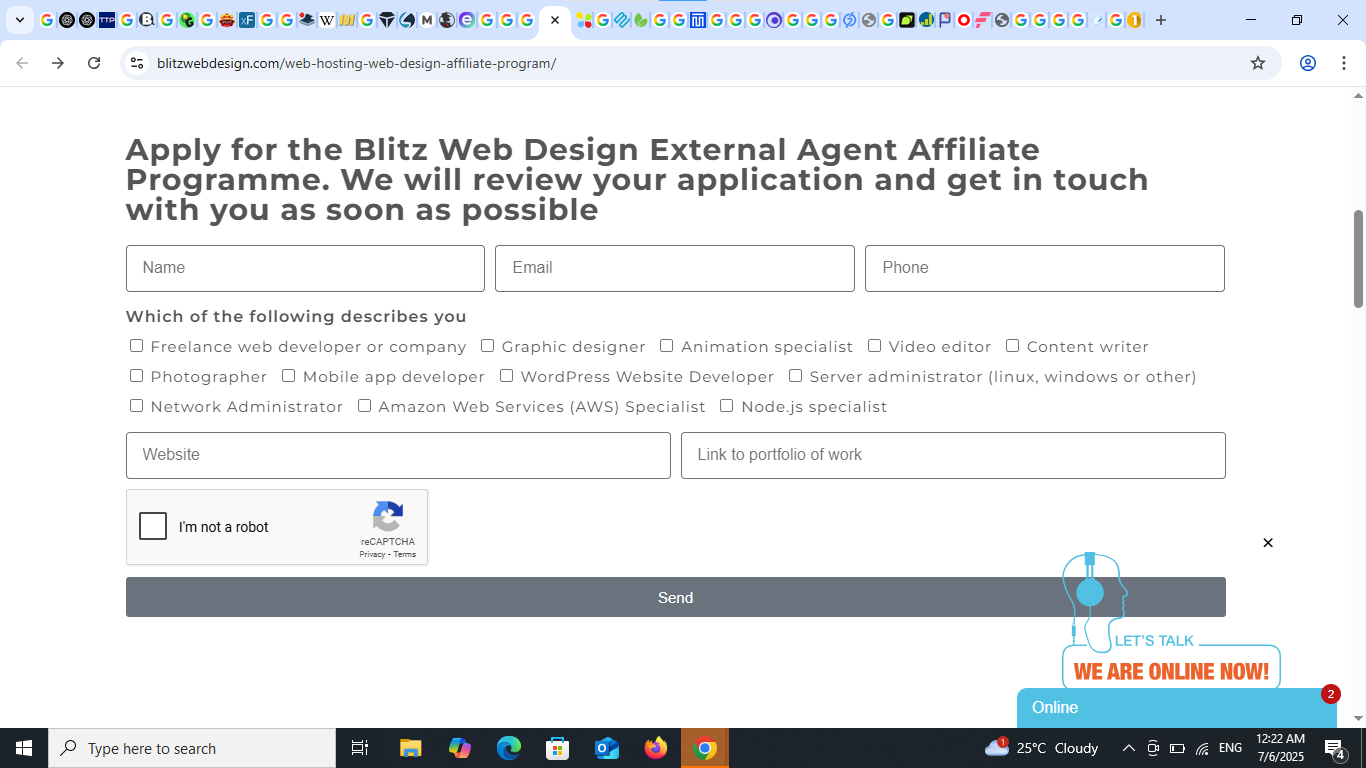Check the Mobile app developer box
This screenshot has width=1366, height=768.
tap(289, 376)
